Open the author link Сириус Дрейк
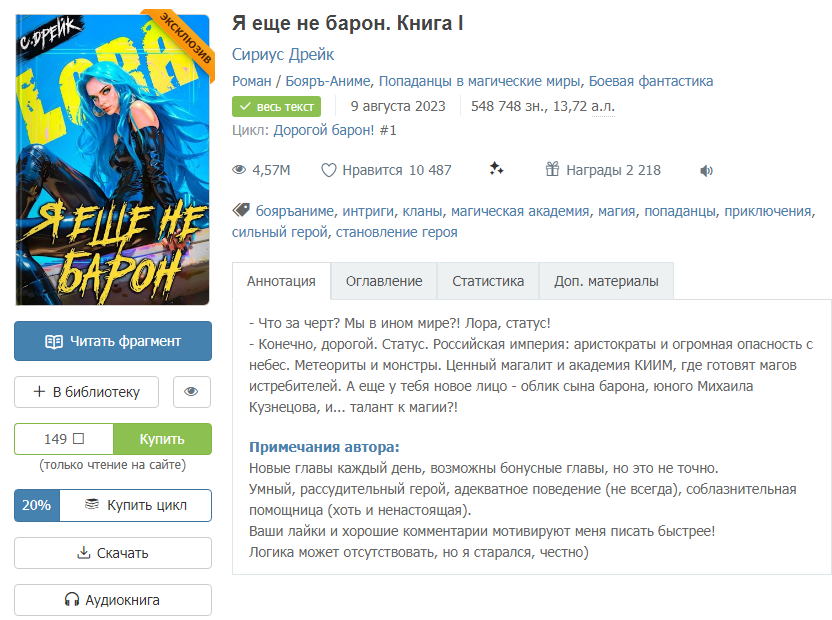This screenshot has height=620, width=832. 283,54
